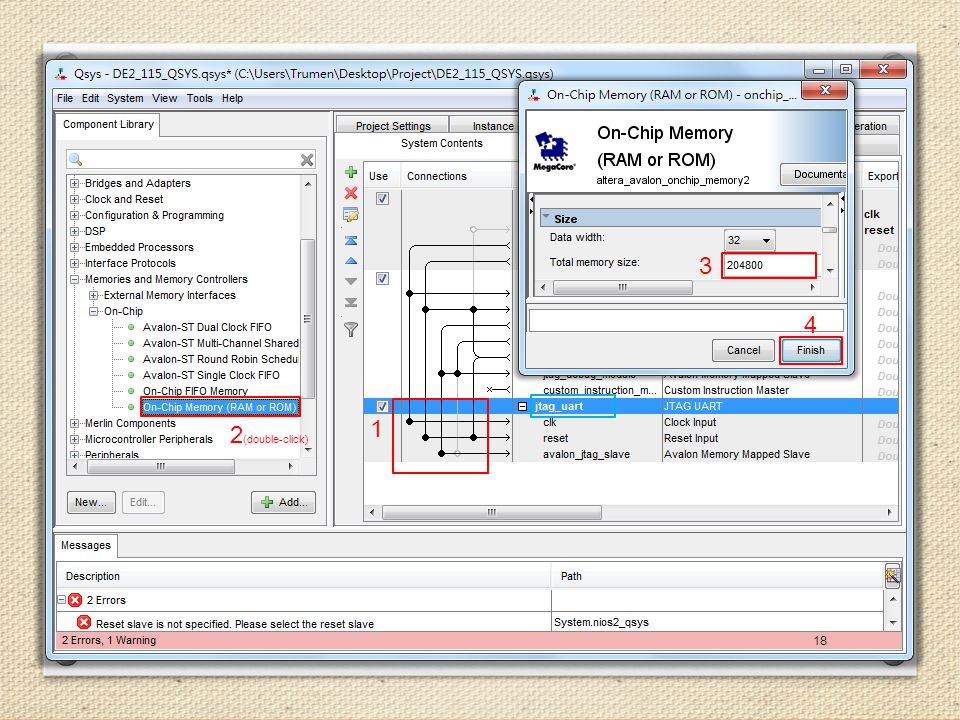Clear the component library search field

pyautogui.click(x=307, y=160)
